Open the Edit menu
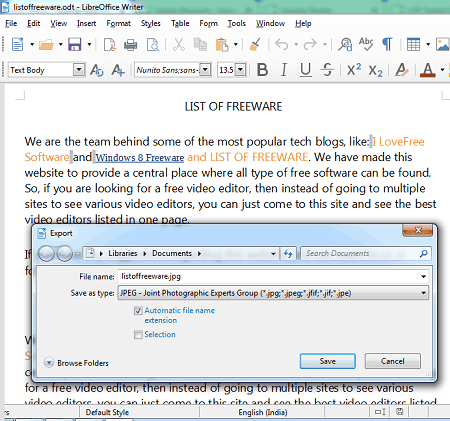450x421 pixels. pos(34,24)
